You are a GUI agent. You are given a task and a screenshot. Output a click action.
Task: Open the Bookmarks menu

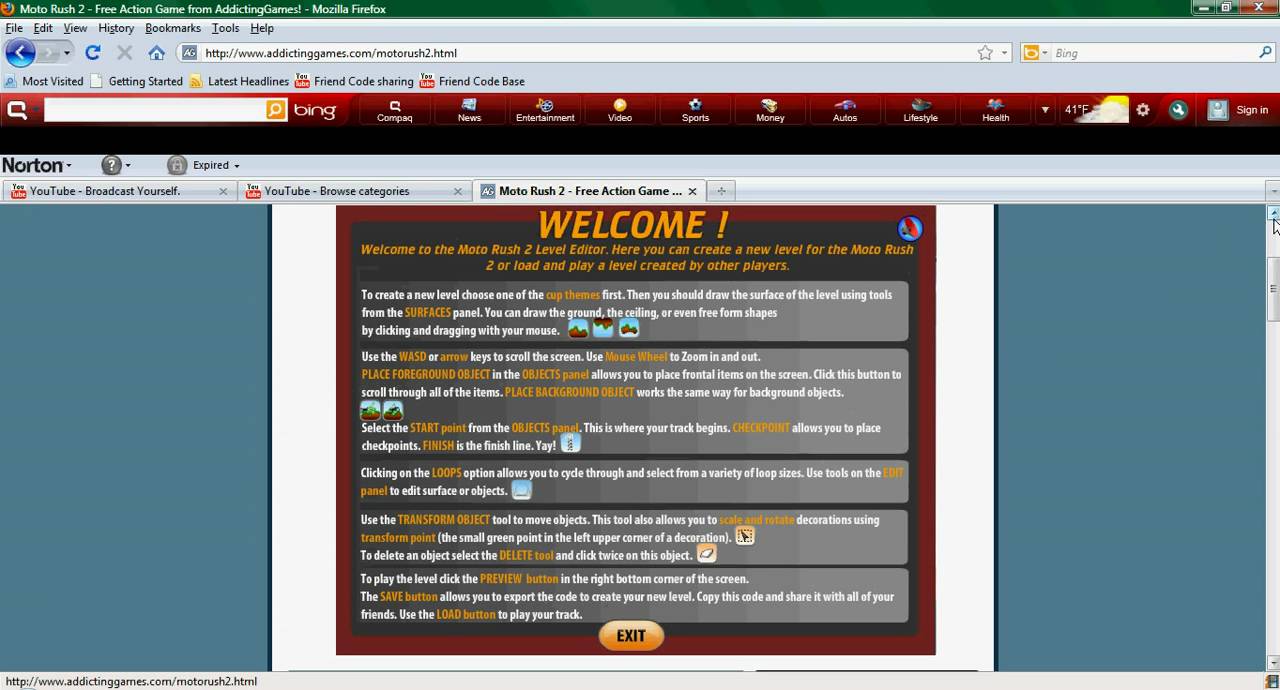point(173,28)
